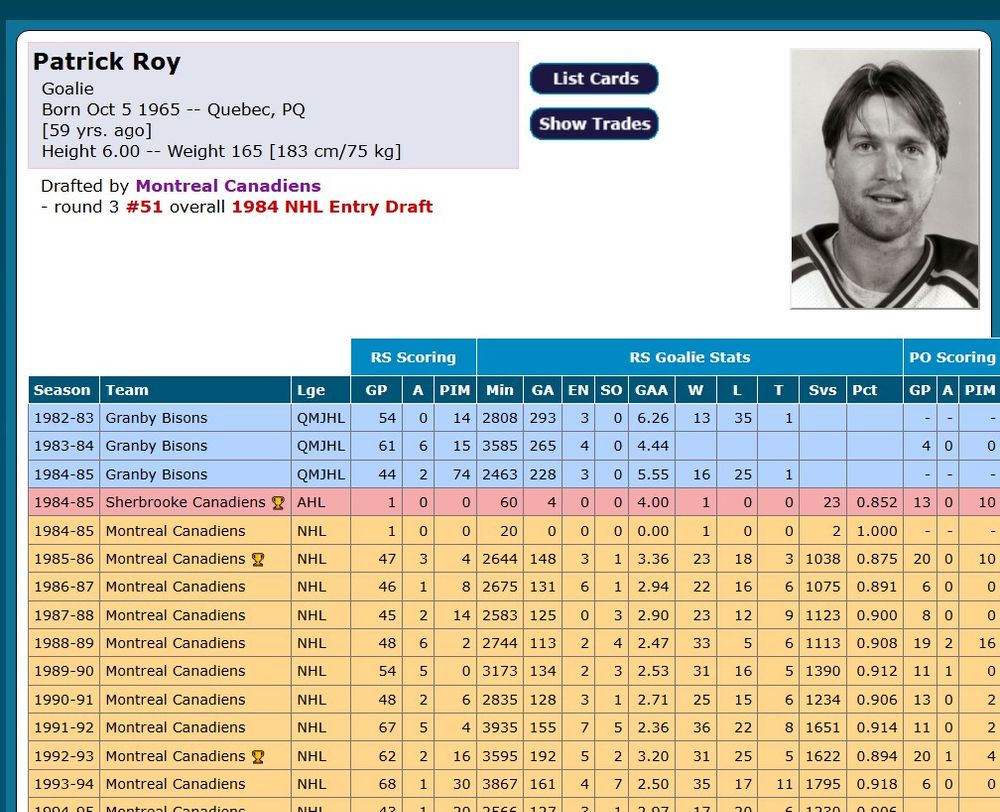Click the 1985-86 season cell
The height and width of the screenshot is (812, 1000).
(x=63, y=559)
